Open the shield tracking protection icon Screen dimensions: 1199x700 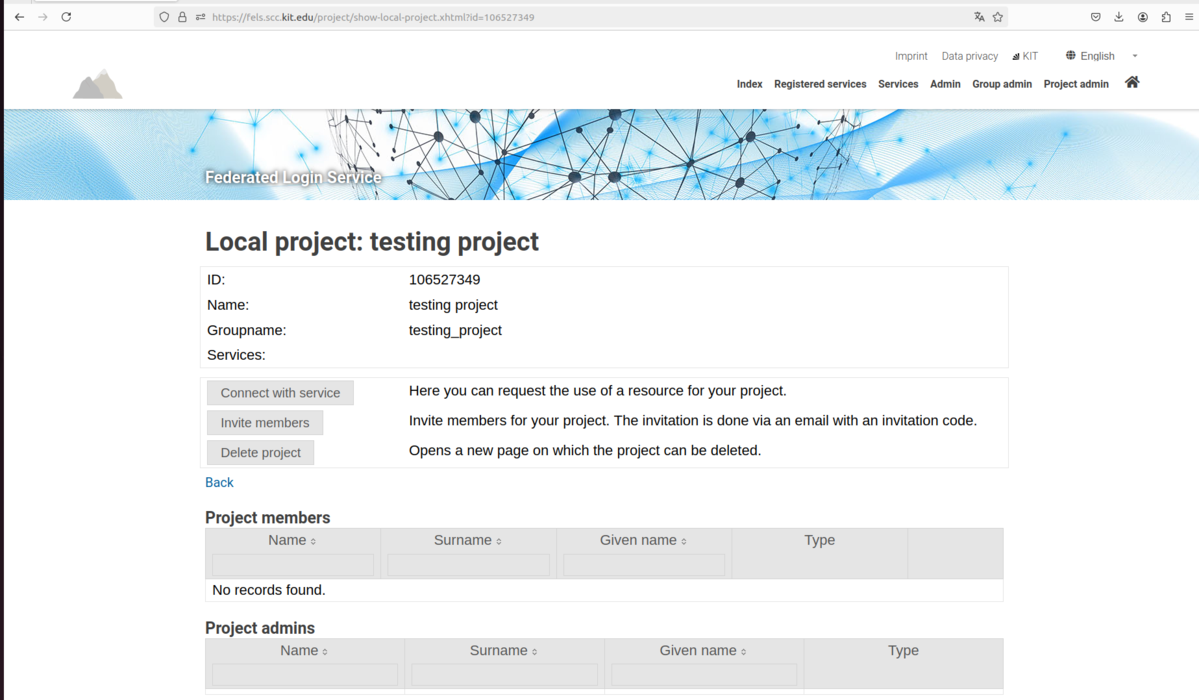[x=164, y=17]
